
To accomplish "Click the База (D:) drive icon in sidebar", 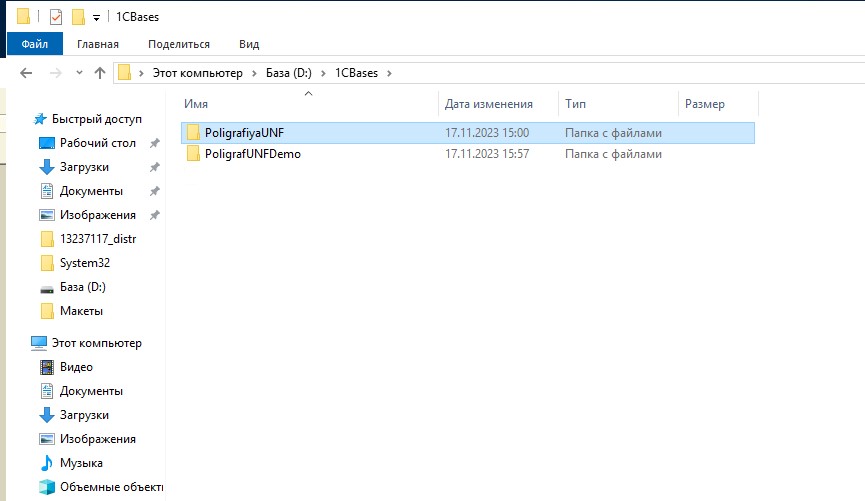I will (x=47, y=289).
